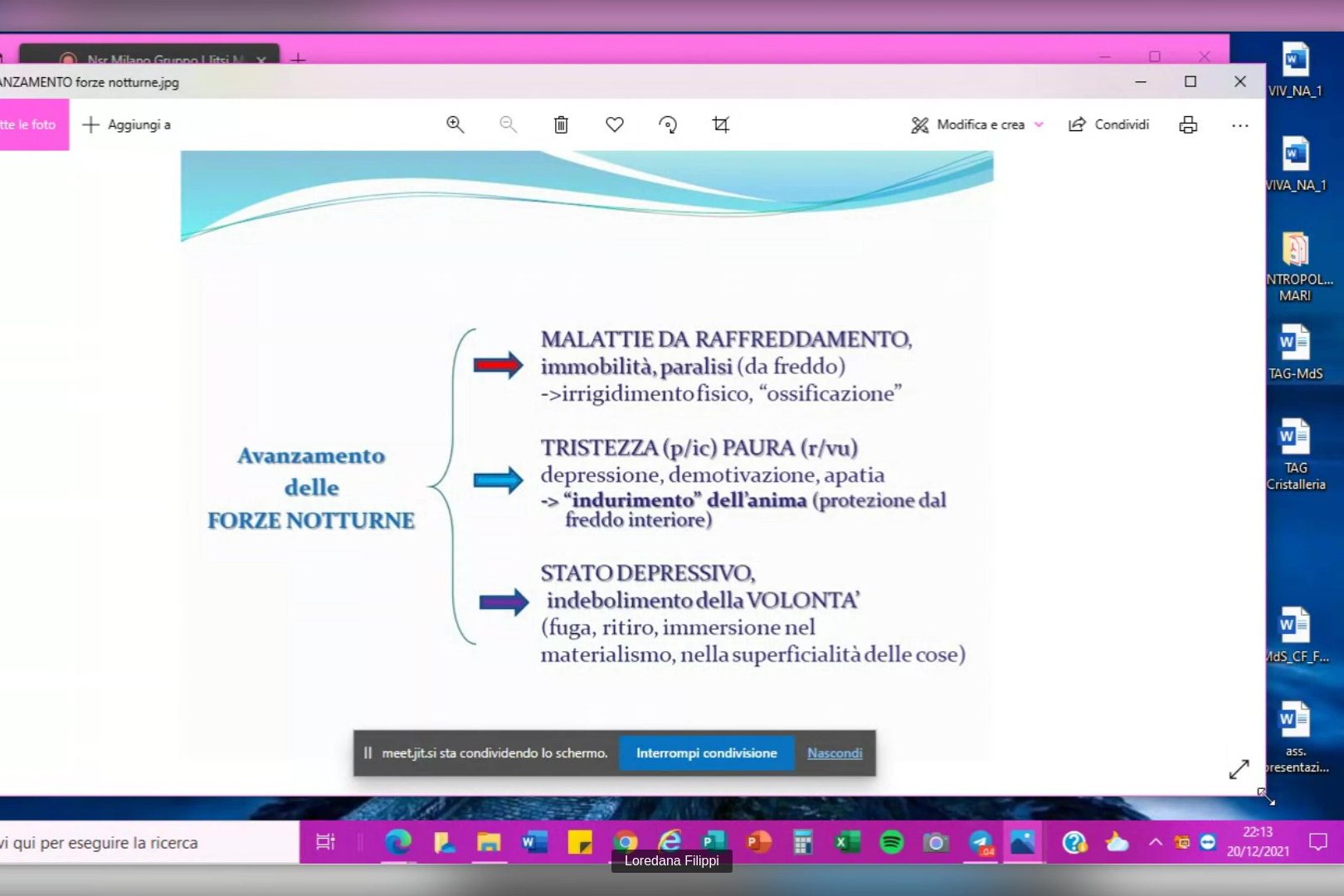Click the Nascondi link
The height and width of the screenshot is (896, 1344).
coord(835,753)
